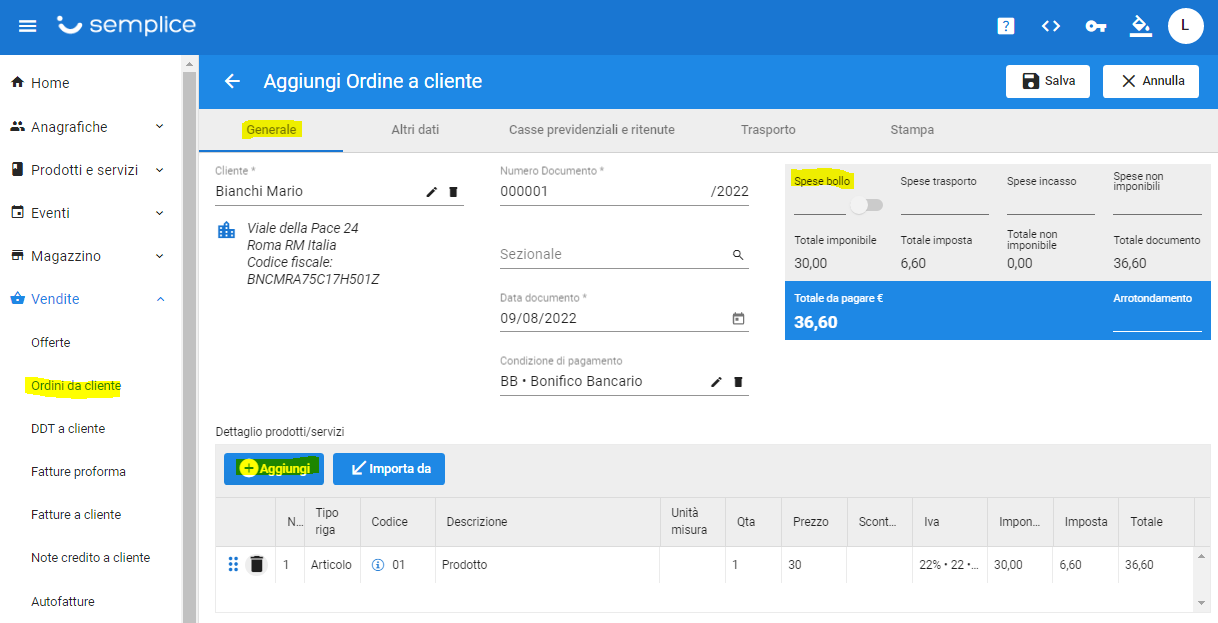Click the Qta column header
1218x623 pixels.
[x=753, y=522]
